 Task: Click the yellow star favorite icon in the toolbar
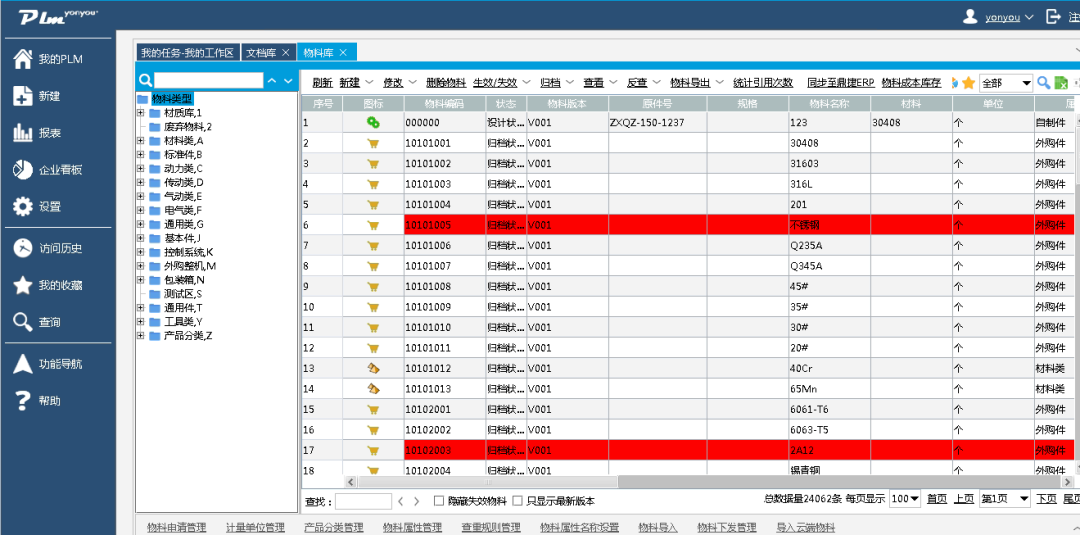coord(968,83)
